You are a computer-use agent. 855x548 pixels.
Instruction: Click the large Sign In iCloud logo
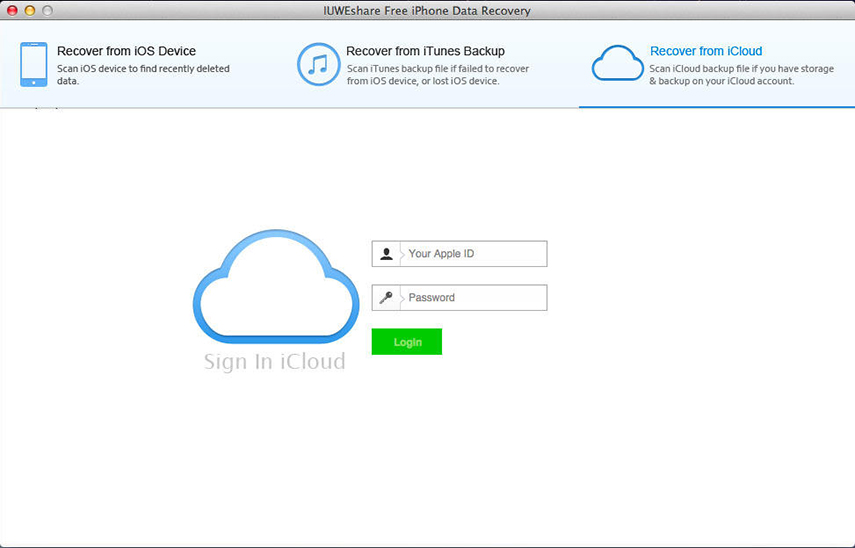tap(276, 287)
